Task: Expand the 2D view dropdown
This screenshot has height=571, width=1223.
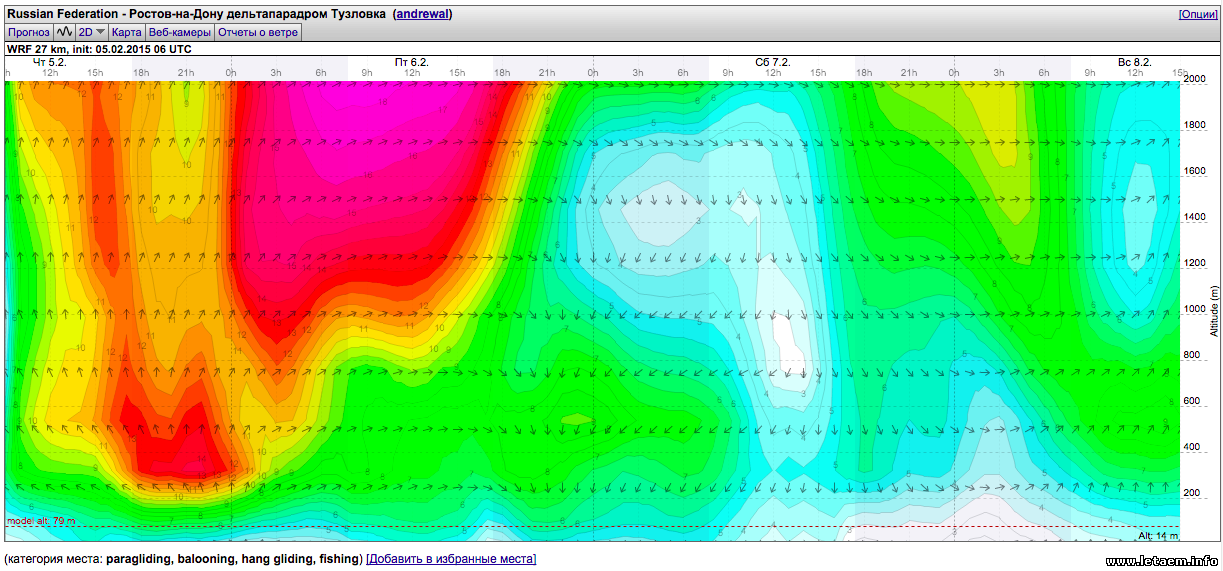Action: (x=92, y=32)
